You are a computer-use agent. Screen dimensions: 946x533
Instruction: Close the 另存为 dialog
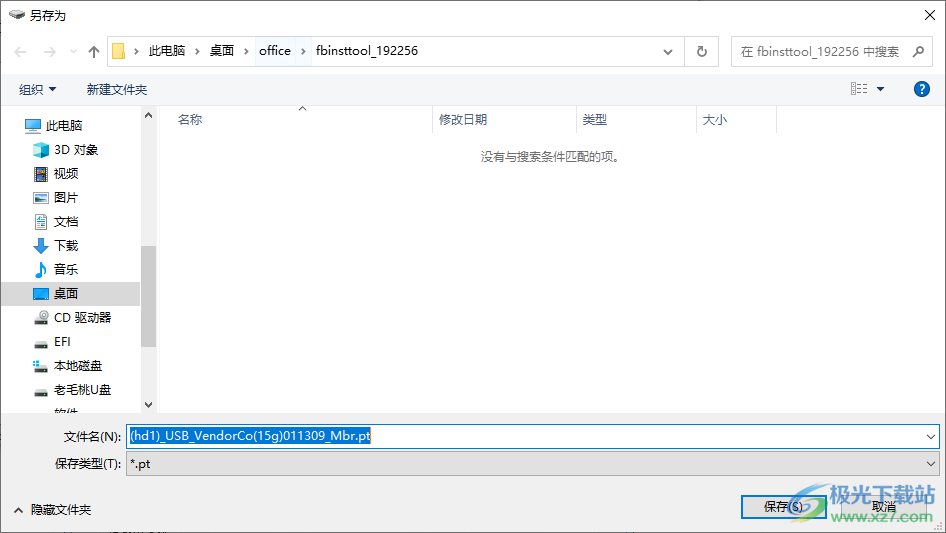pyautogui.click(x=930, y=15)
